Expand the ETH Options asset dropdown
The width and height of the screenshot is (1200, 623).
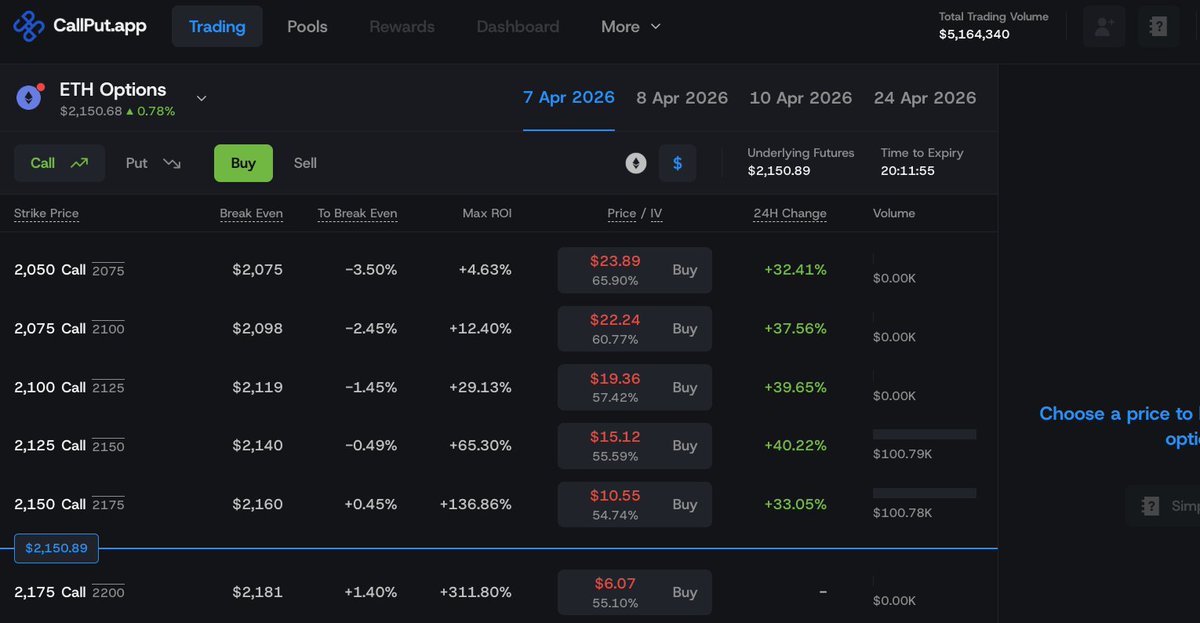[201, 98]
